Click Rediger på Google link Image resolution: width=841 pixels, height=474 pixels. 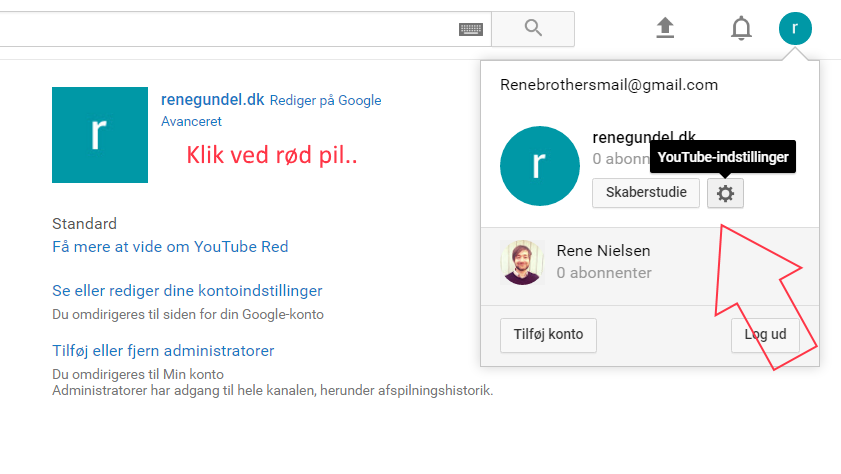tap(326, 101)
